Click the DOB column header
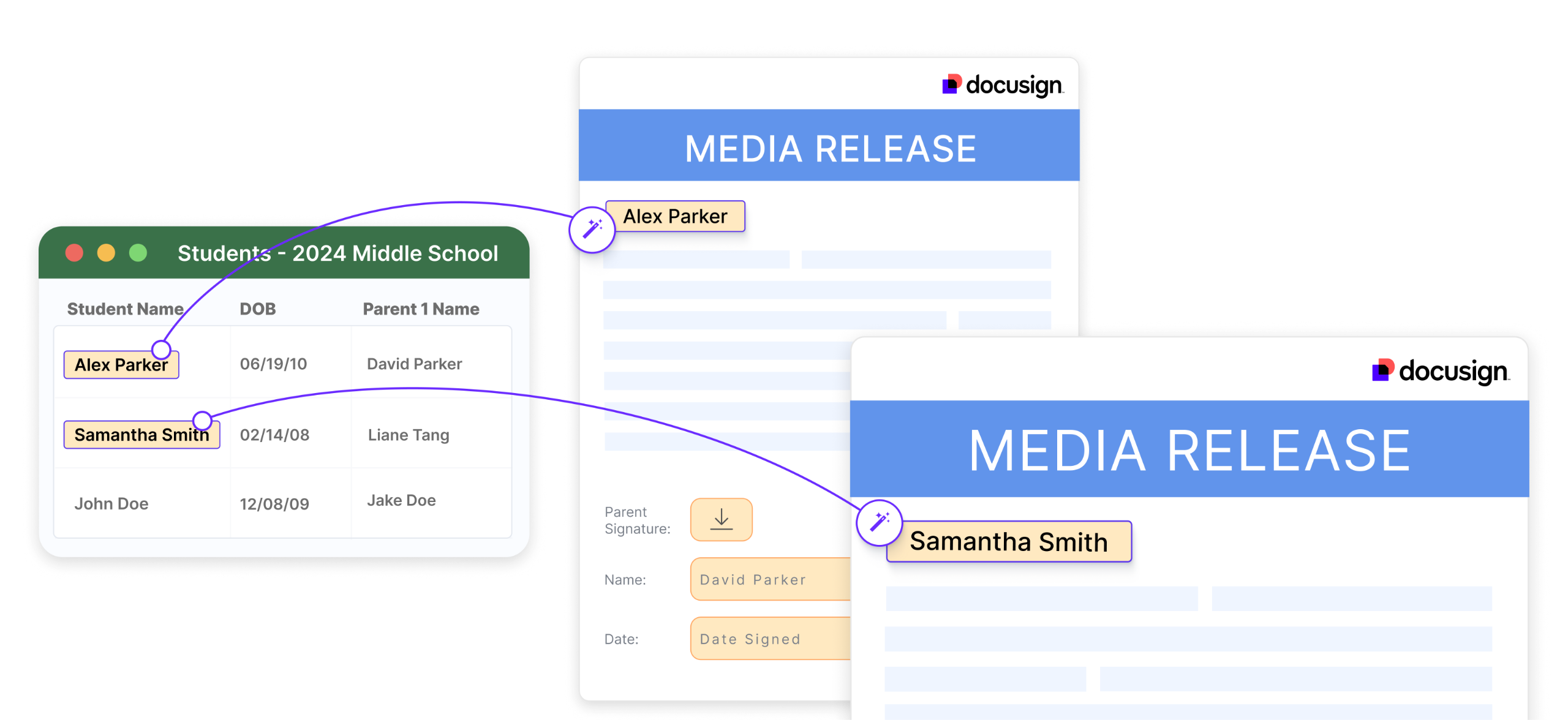This screenshot has height=720, width=1568. tap(257, 309)
